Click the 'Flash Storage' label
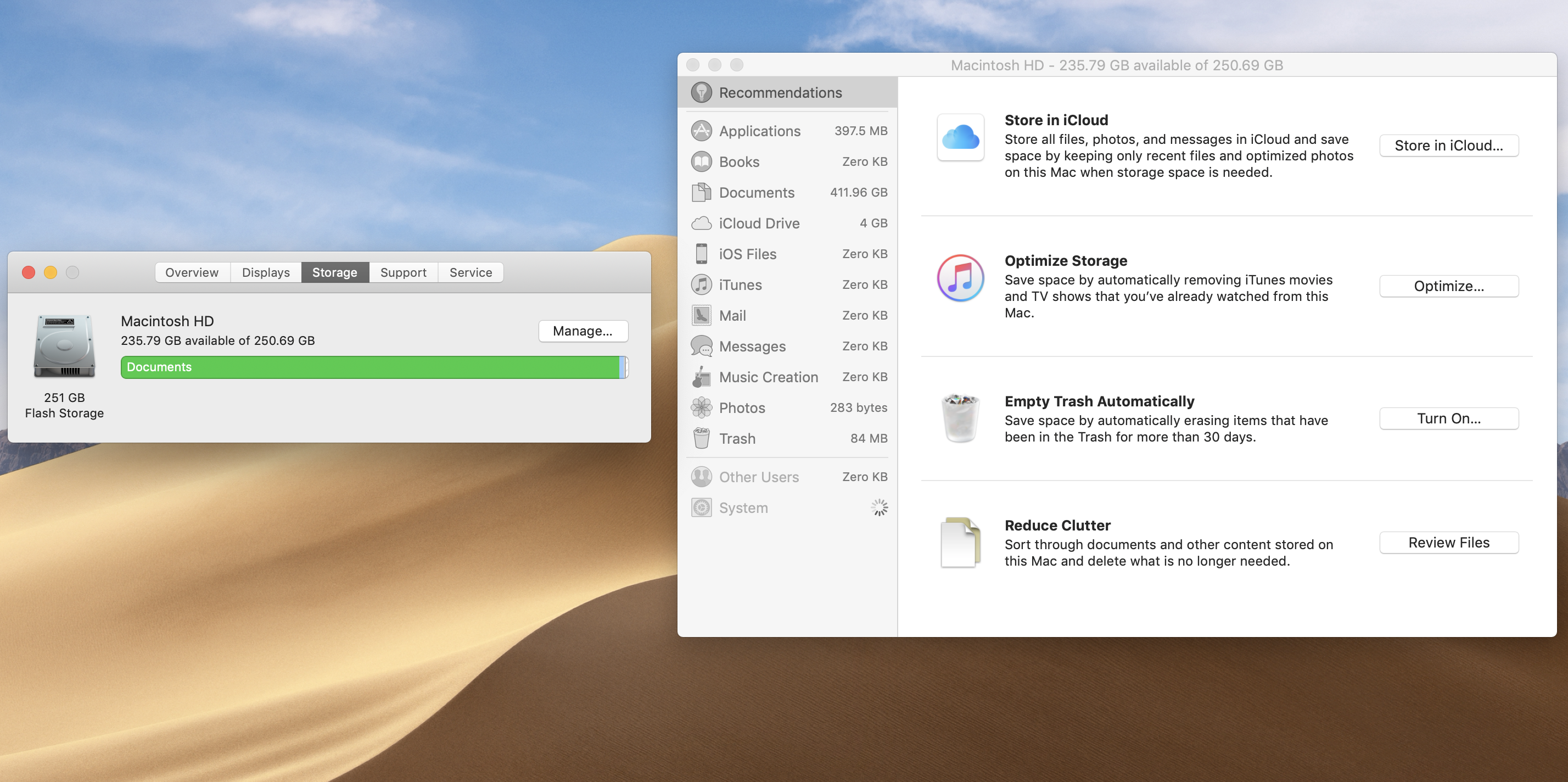 pos(65,414)
